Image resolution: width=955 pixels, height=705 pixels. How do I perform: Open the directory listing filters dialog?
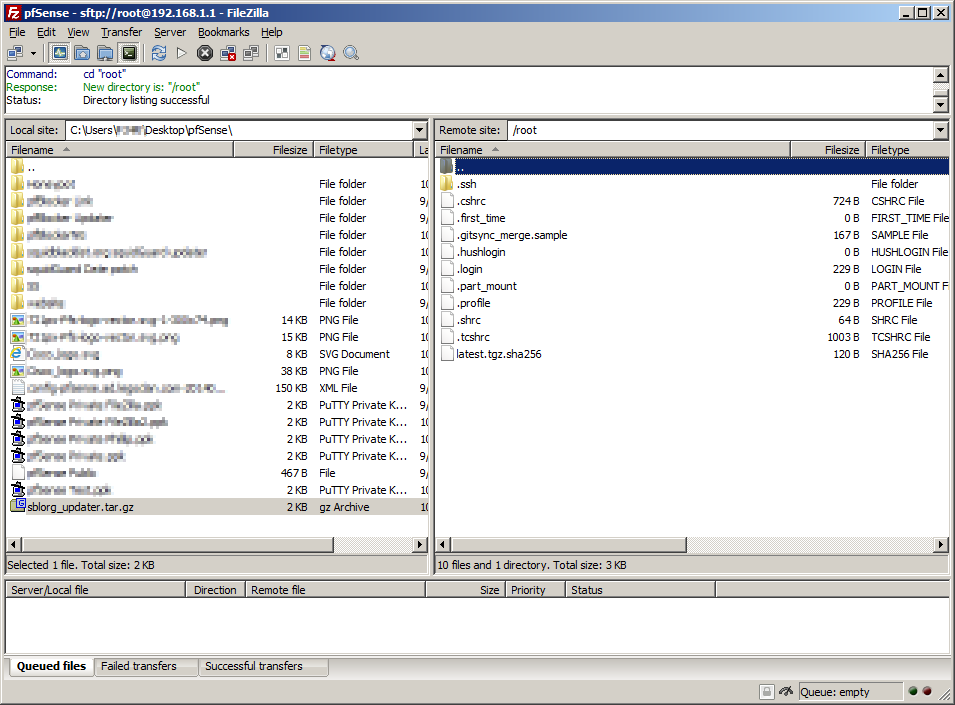pyautogui.click(x=282, y=54)
